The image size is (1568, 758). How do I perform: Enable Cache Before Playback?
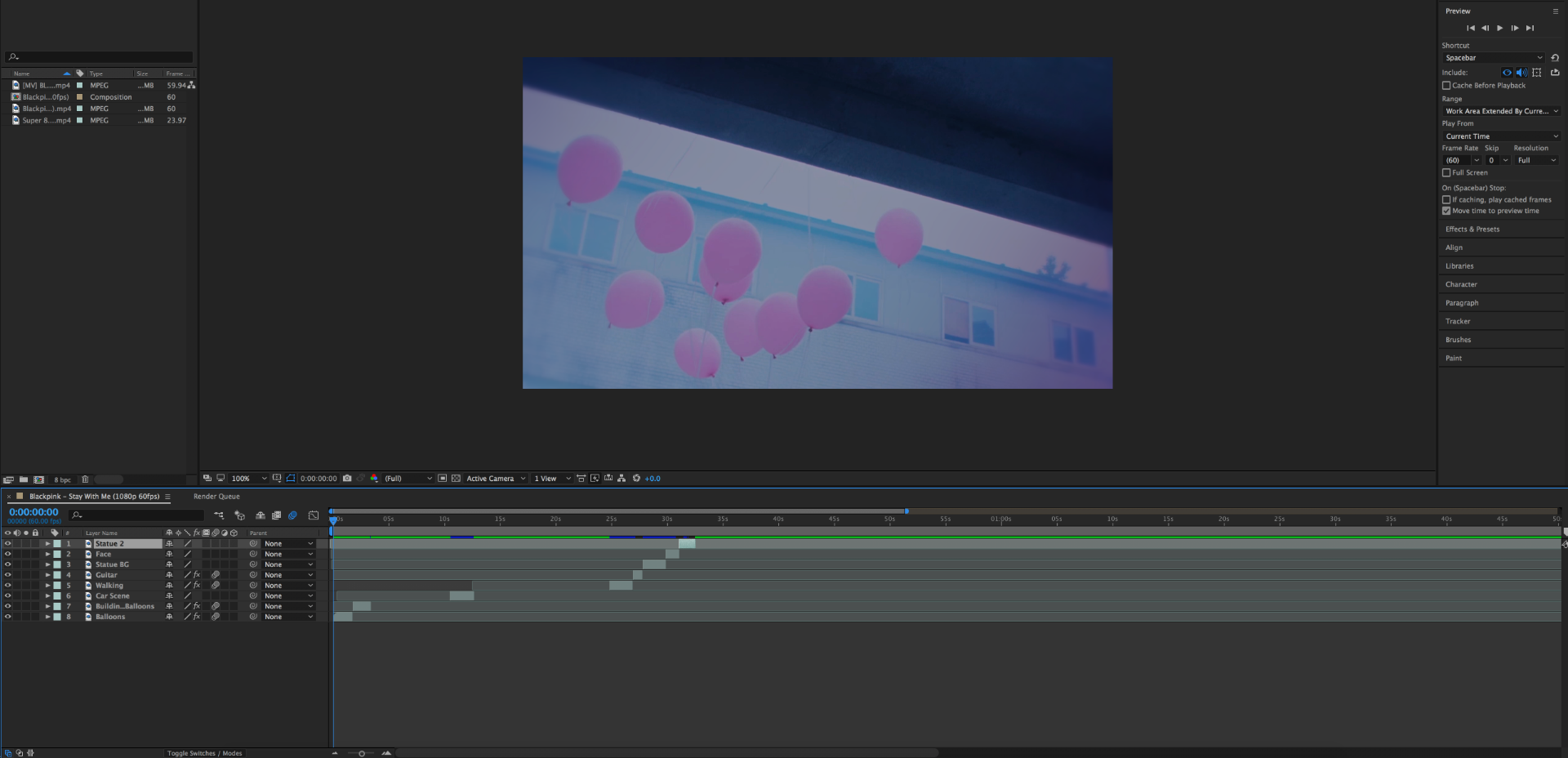[1446, 85]
